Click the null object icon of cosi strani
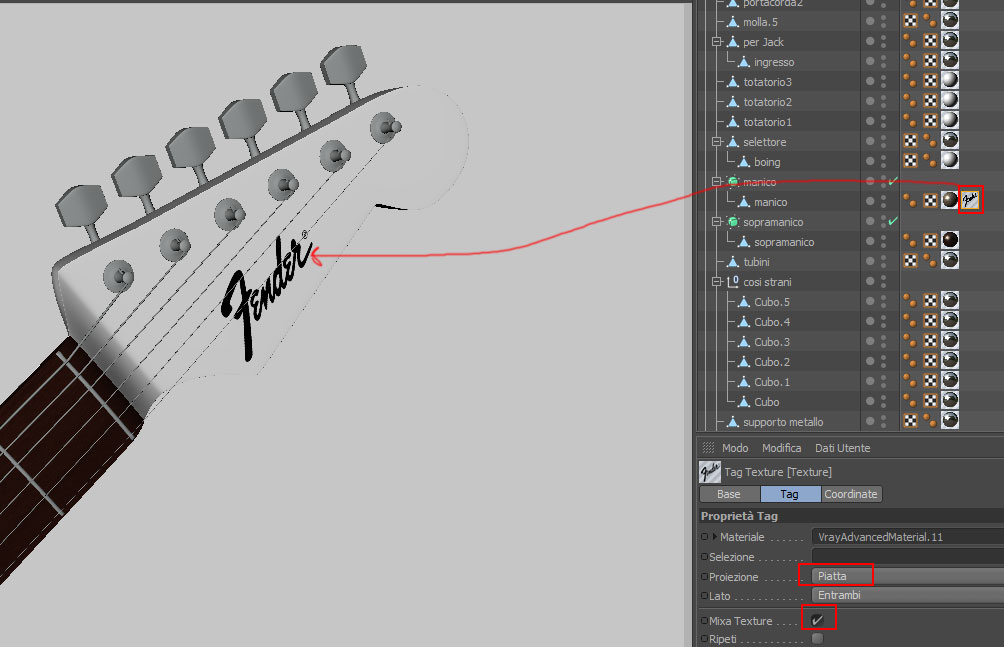Viewport: 1004px width, 647px height. click(x=733, y=282)
